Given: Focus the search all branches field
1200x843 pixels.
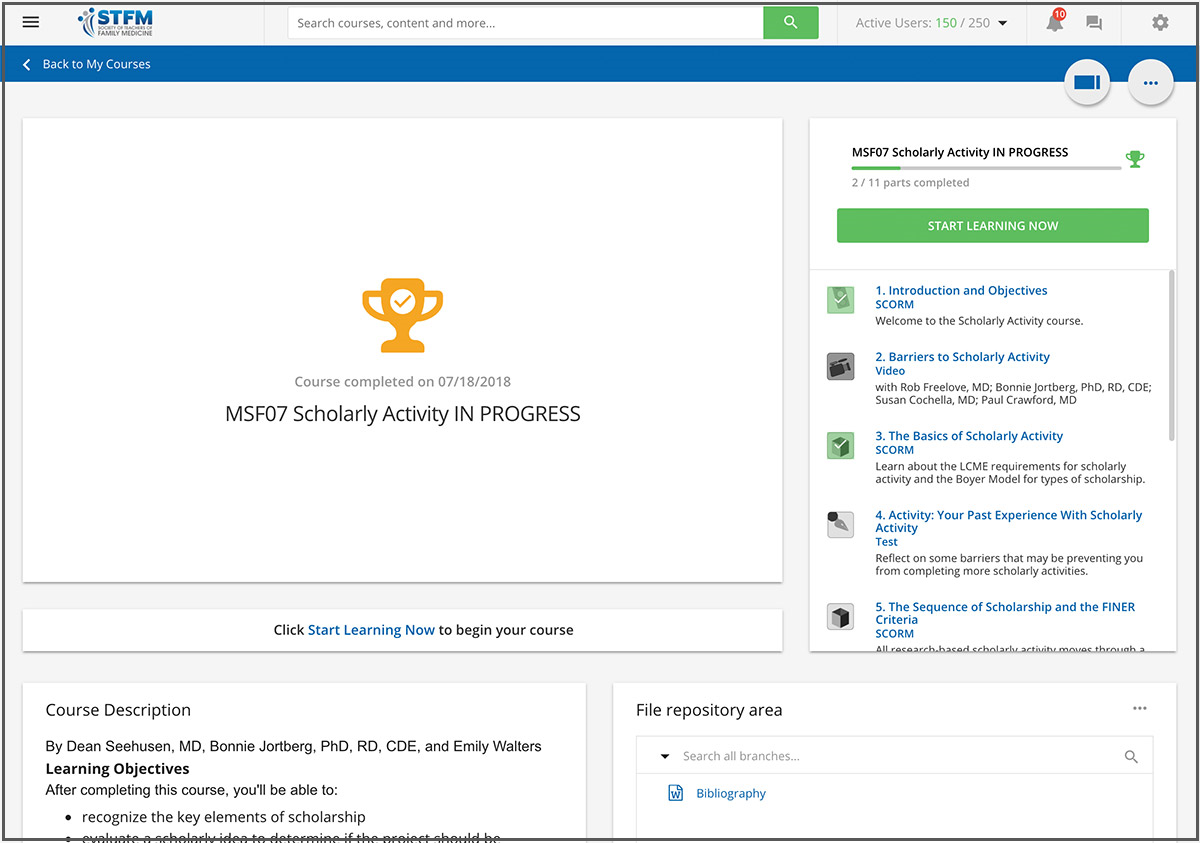Looking at the screenshot, I should click(x=895, y=757).
